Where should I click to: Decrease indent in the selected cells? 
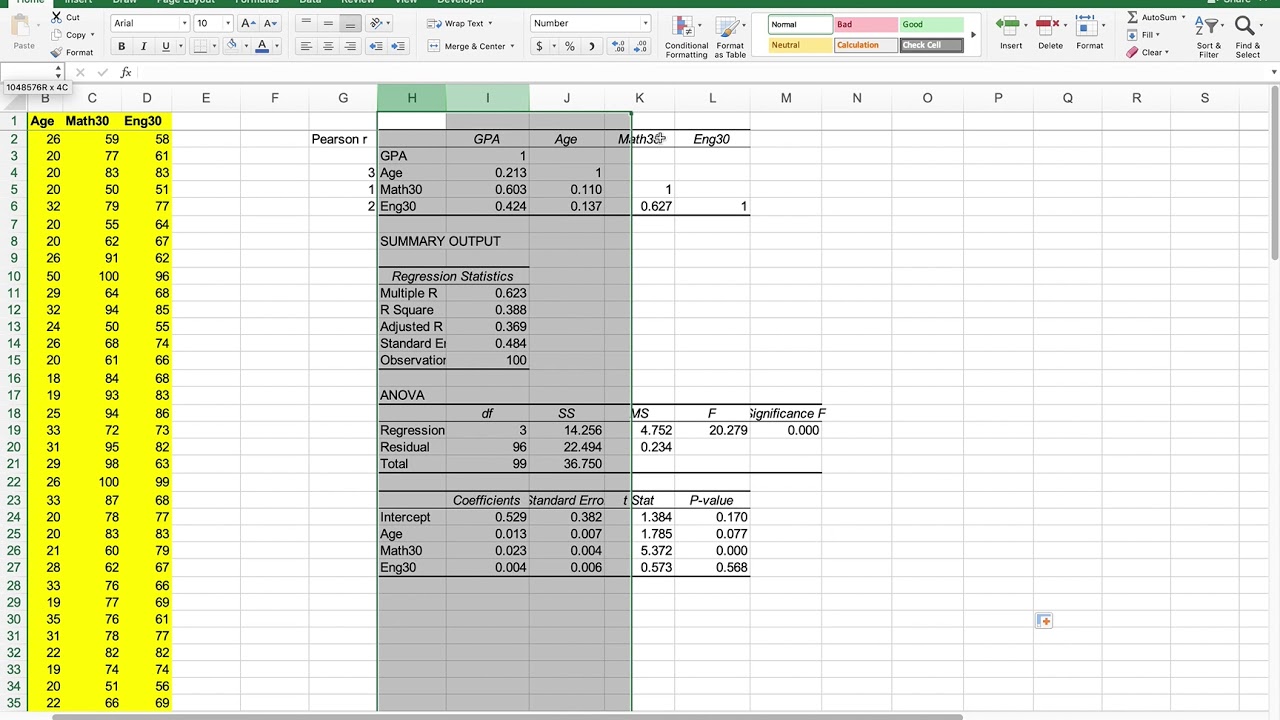(x=376, y=46)
